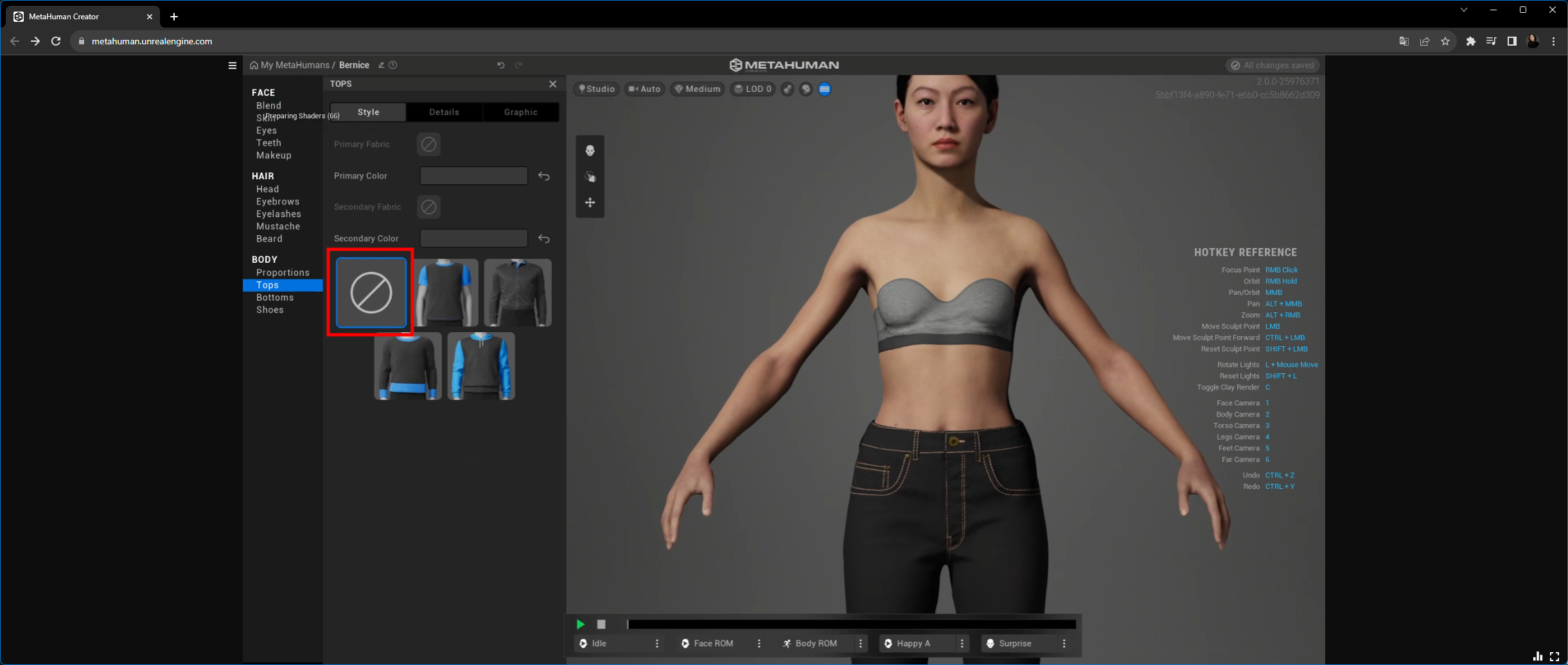Viewport: 1568px width, 665px height.
Task: Open the Teeth section
Action: 269,143
